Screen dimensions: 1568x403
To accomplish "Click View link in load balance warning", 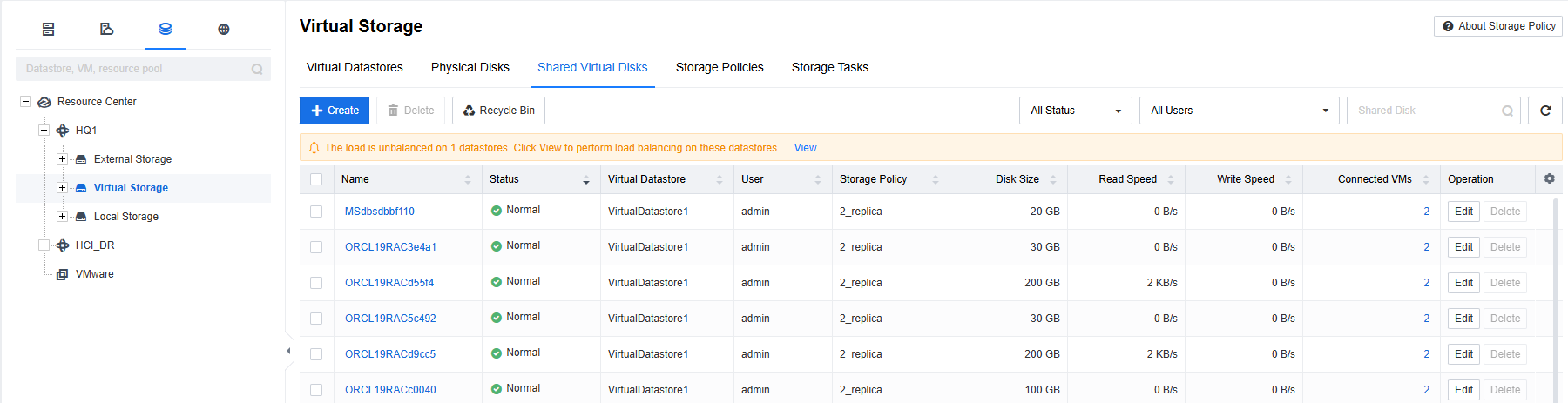I will (x=805, y=148).
